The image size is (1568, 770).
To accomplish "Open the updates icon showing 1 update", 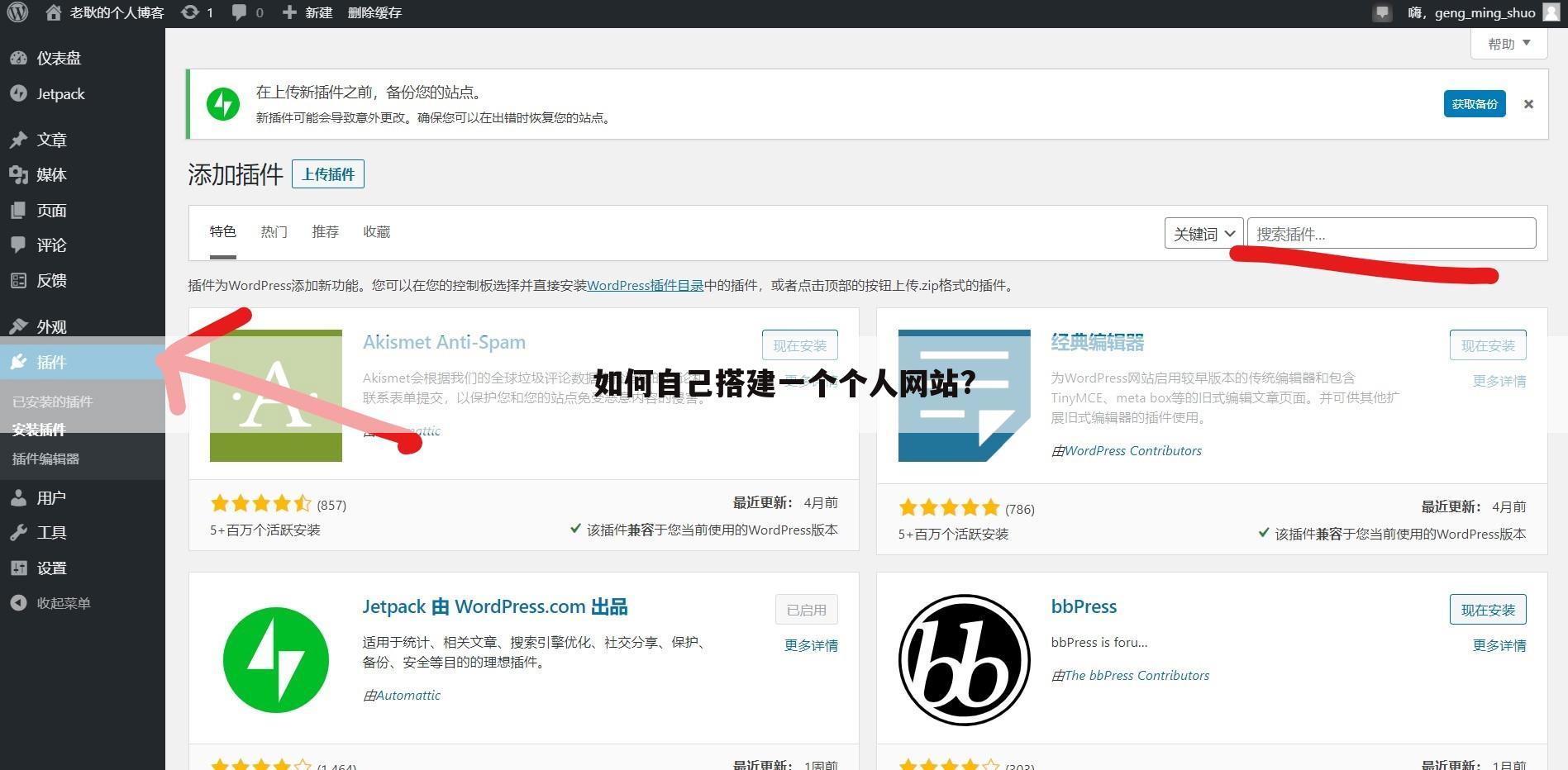I will [x=197, y=12].
